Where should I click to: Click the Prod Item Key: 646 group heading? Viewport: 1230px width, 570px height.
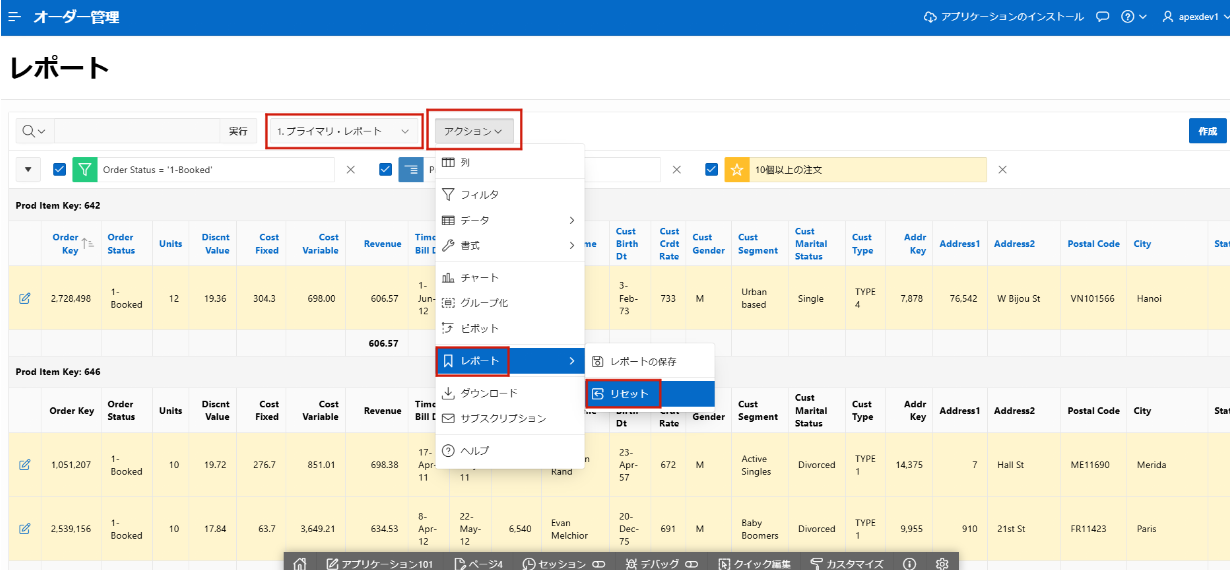click(x=58, y=372)
